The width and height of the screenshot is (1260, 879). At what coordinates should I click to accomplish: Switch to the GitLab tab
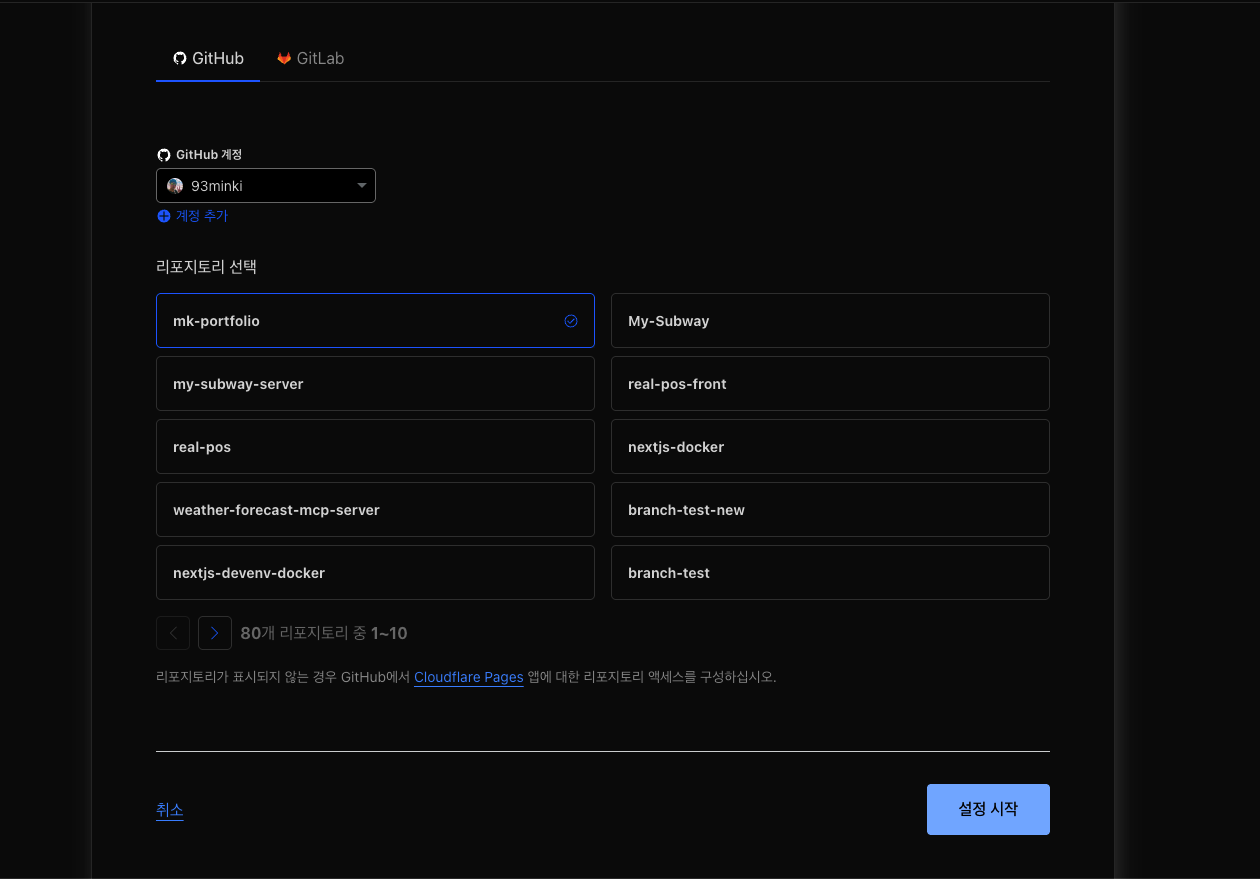point(311,58)
